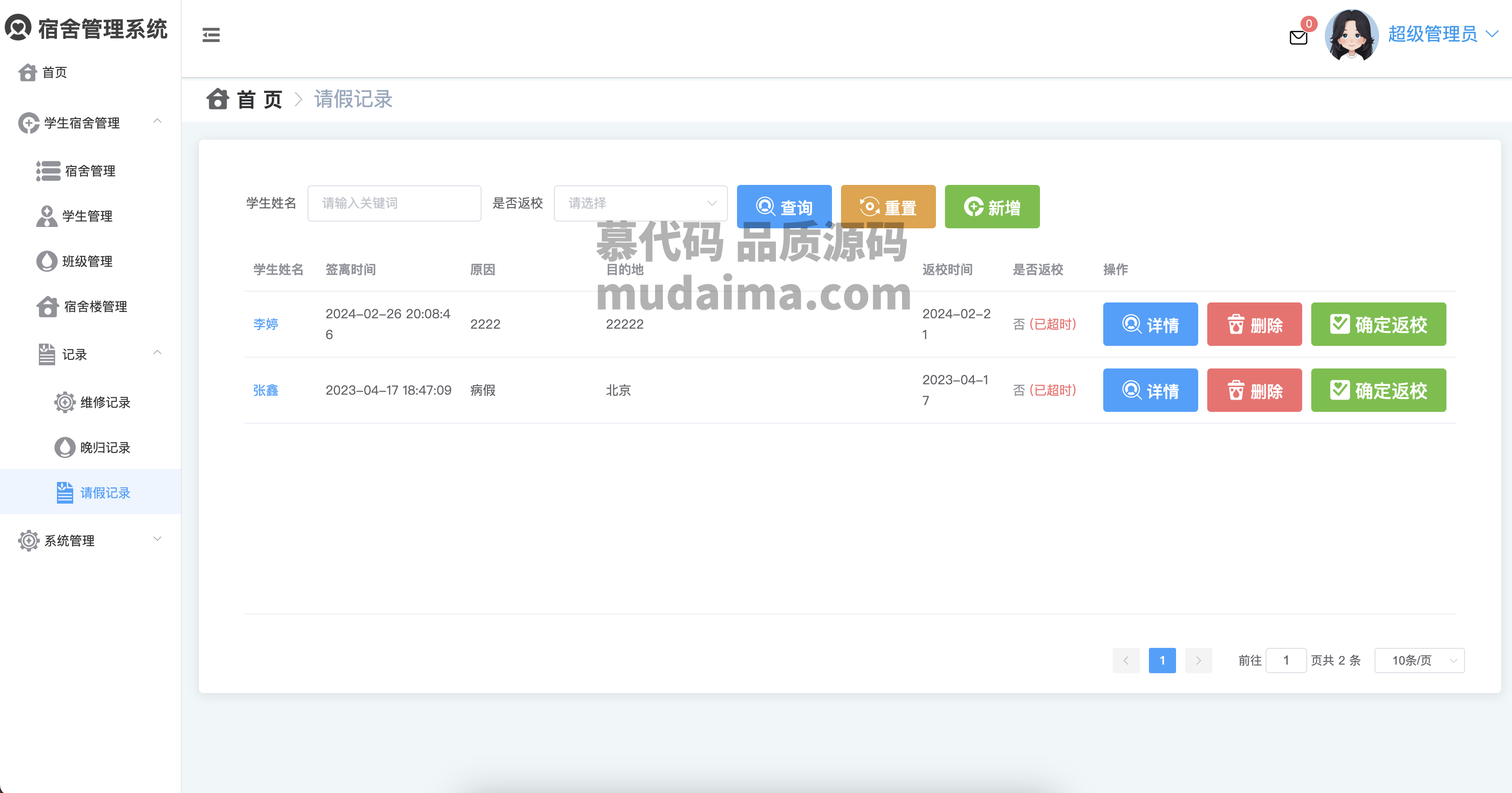This screenshot has width=1512, height=793.
Task: Click the 学生姓名 column header
Action: 278,269
